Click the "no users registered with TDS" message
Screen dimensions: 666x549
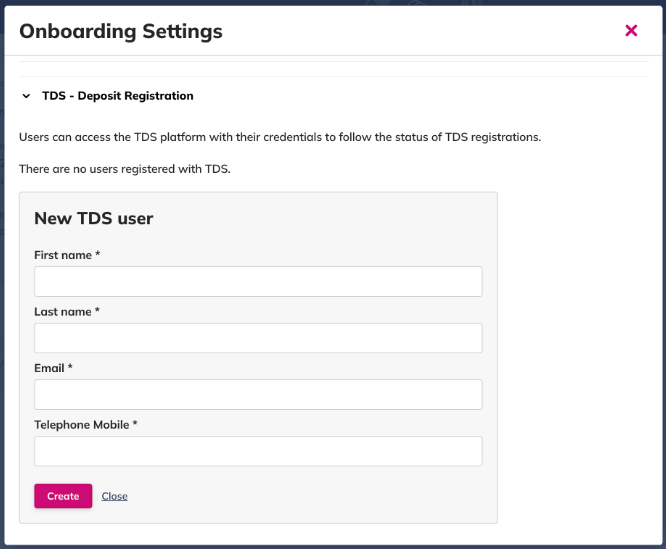pos(125,169)
